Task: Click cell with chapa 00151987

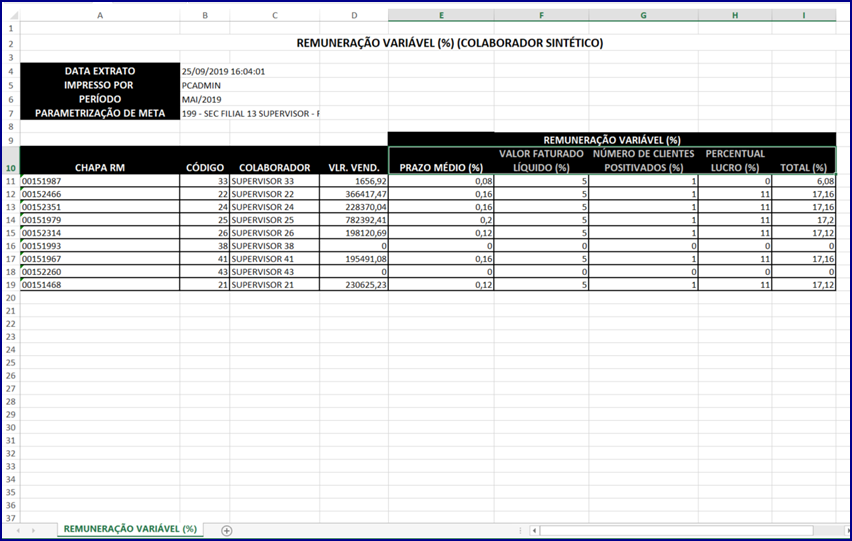Action: [100, 181]
